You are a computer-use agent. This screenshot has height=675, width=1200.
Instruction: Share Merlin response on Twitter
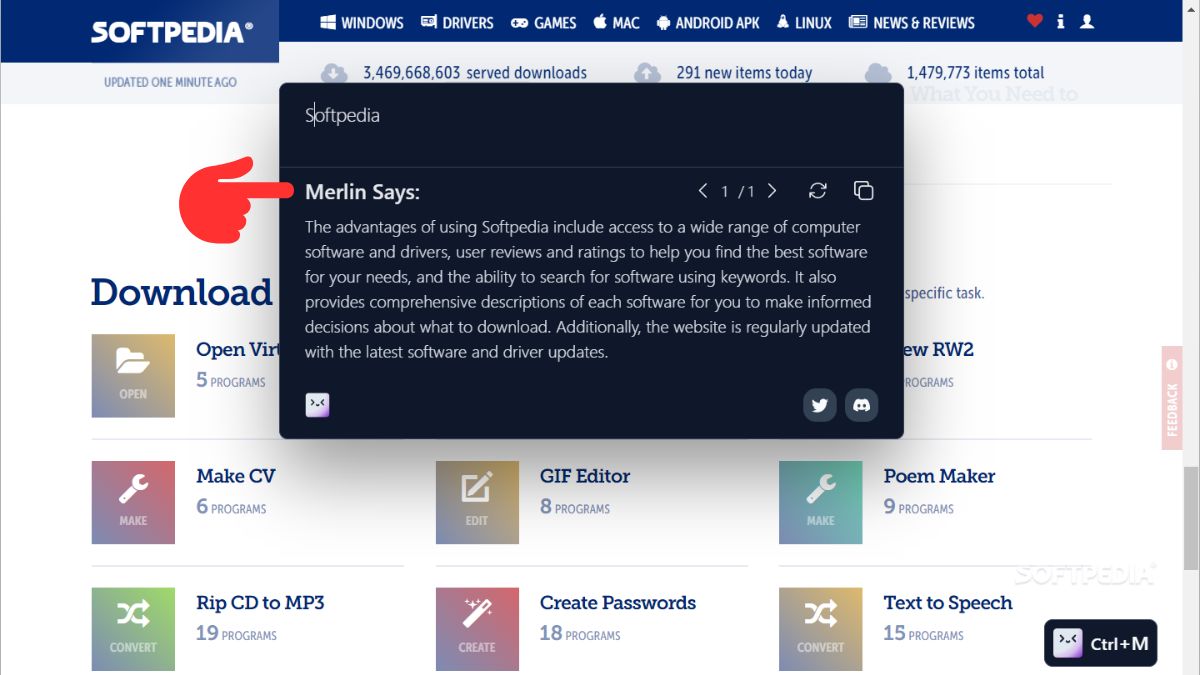[x=820, y=405]
